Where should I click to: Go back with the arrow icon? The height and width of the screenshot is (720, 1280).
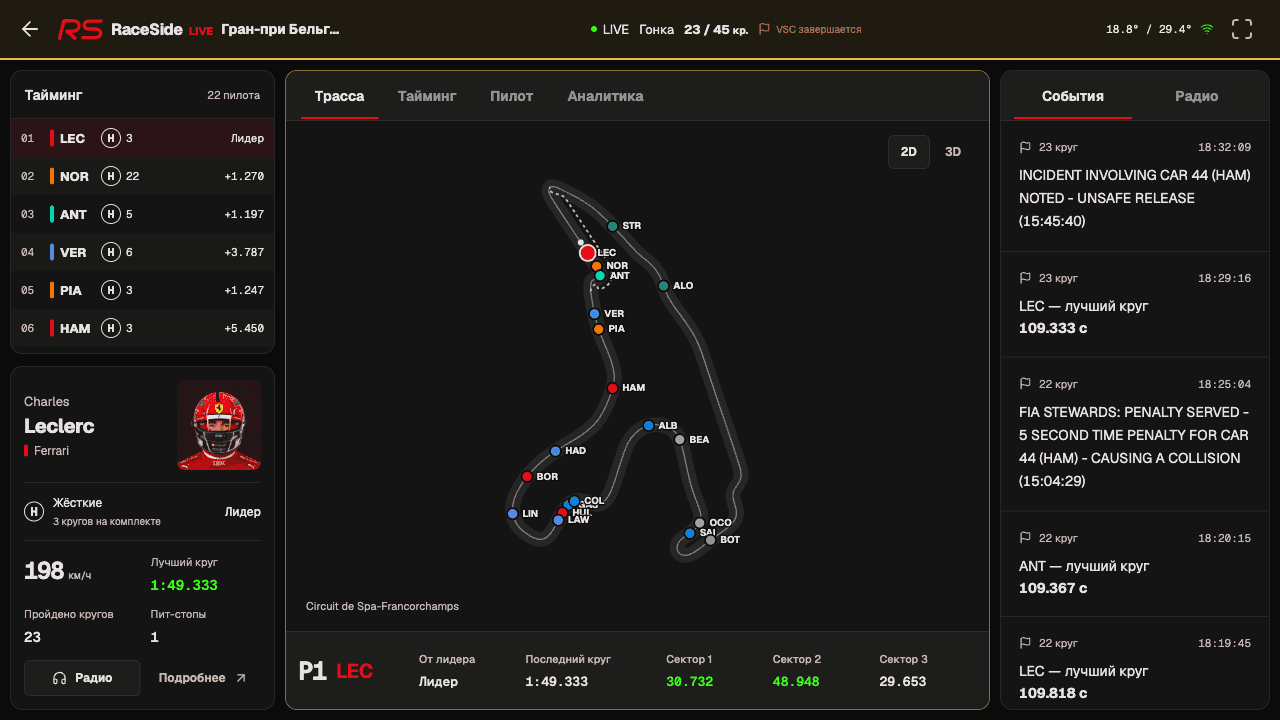[30, 29]
